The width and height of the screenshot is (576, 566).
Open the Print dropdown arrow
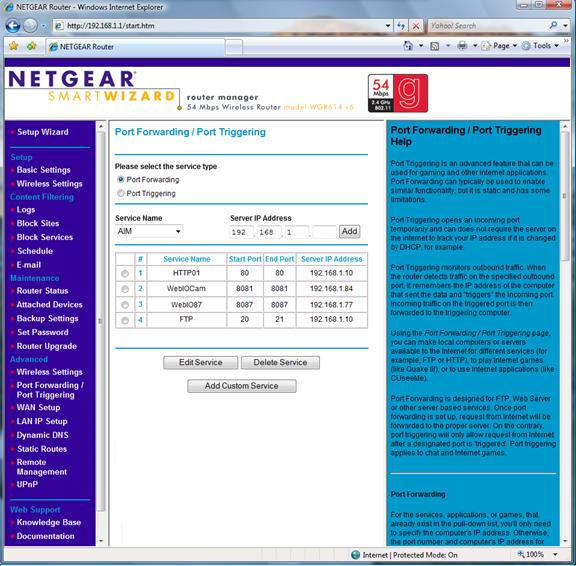[475, 46]
